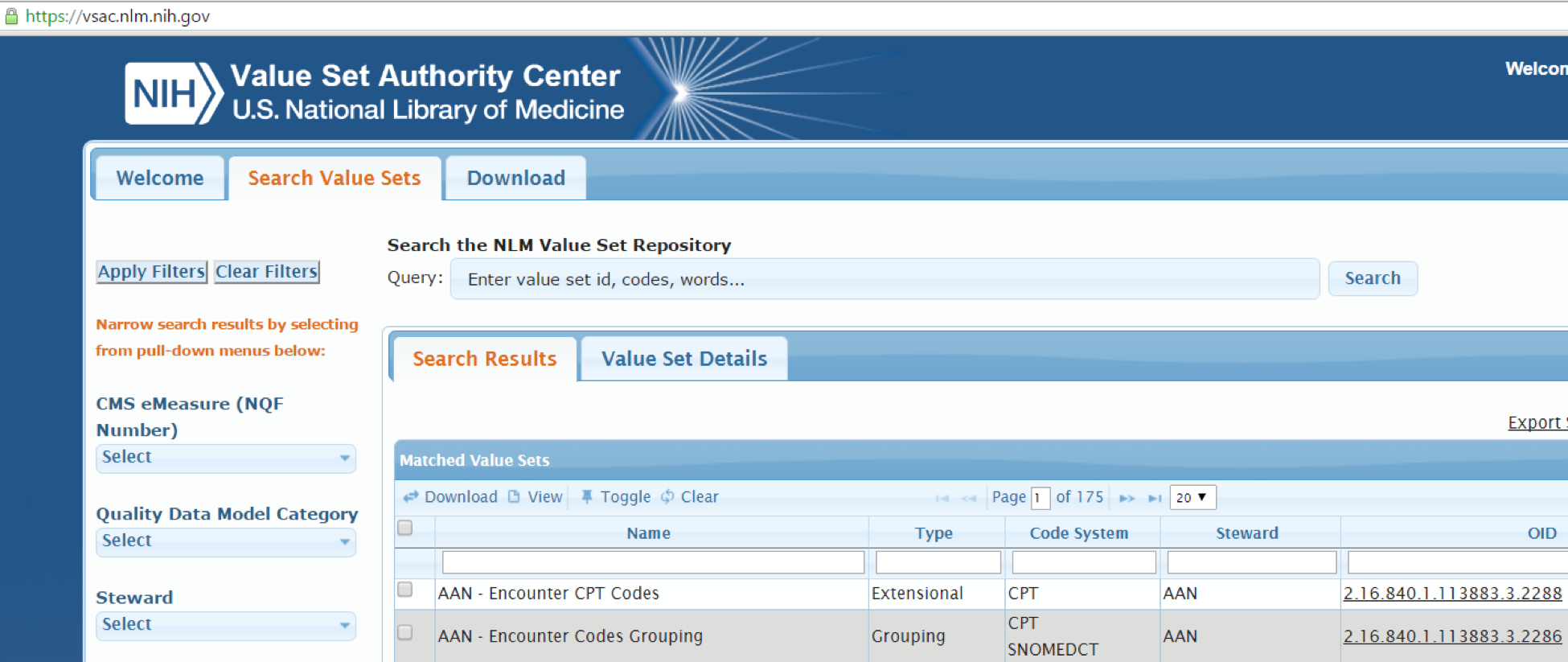1568x662 pixels.
Task: Click the Clear Filters button
Action: pyautogui.click(x=266, y=272)
